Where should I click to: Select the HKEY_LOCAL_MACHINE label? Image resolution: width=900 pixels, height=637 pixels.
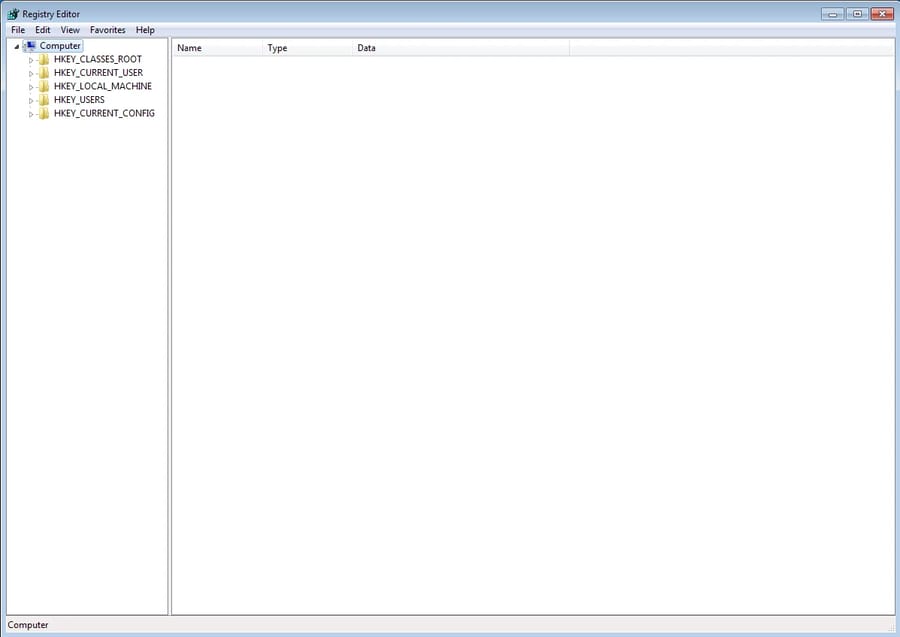click(103, 86)
